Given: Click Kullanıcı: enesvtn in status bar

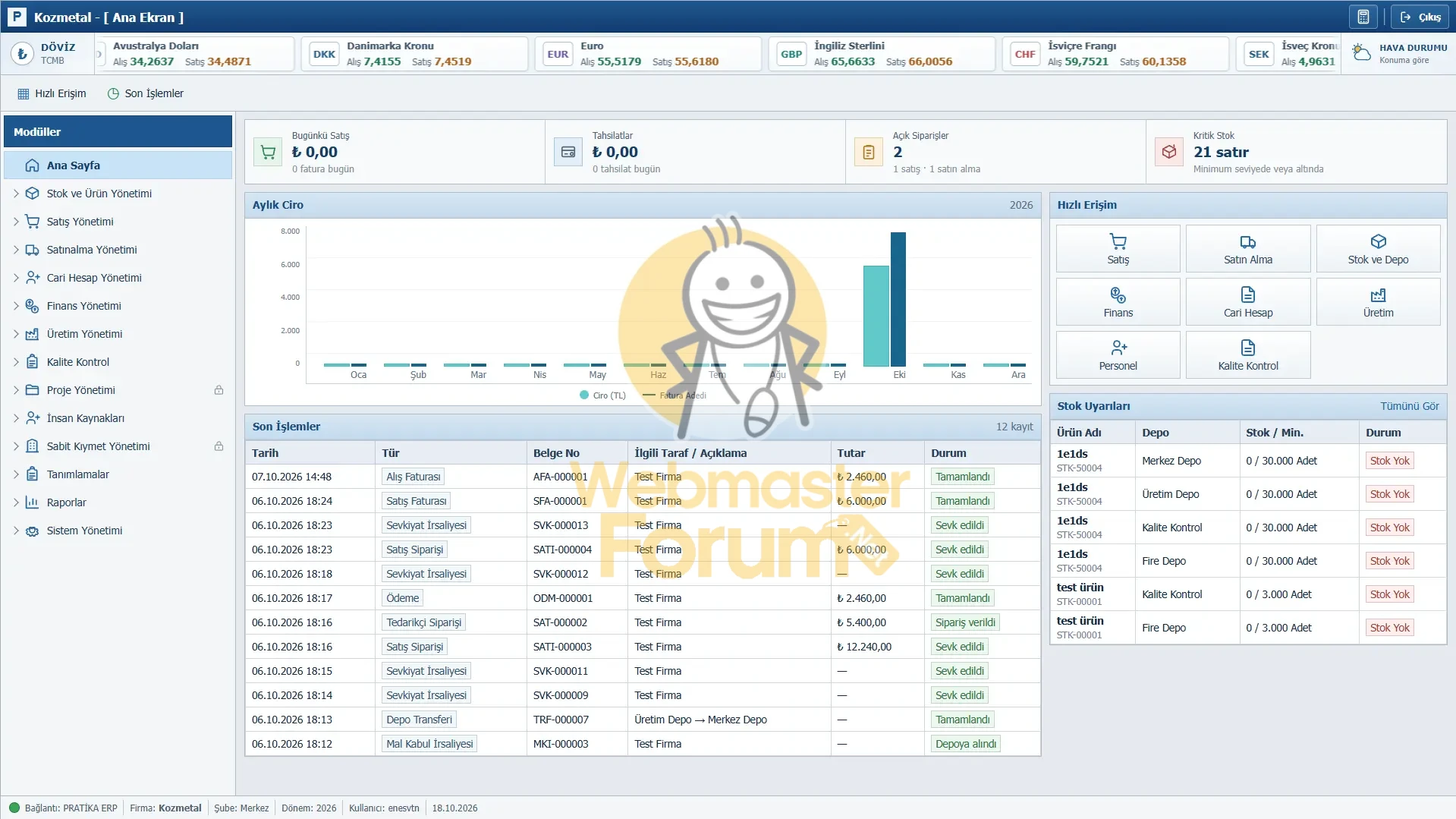Looking at the screenshot, I should coord(384,808).
